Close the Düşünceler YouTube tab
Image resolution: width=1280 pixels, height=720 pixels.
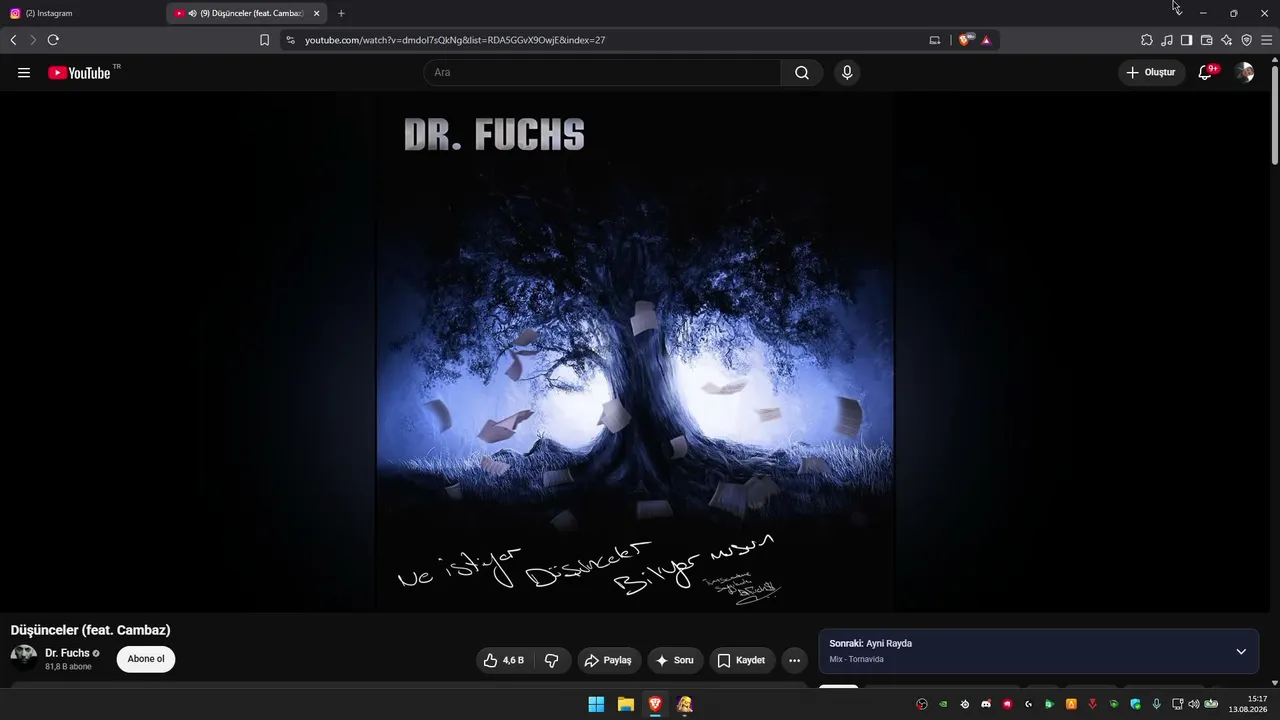[316, 13]
